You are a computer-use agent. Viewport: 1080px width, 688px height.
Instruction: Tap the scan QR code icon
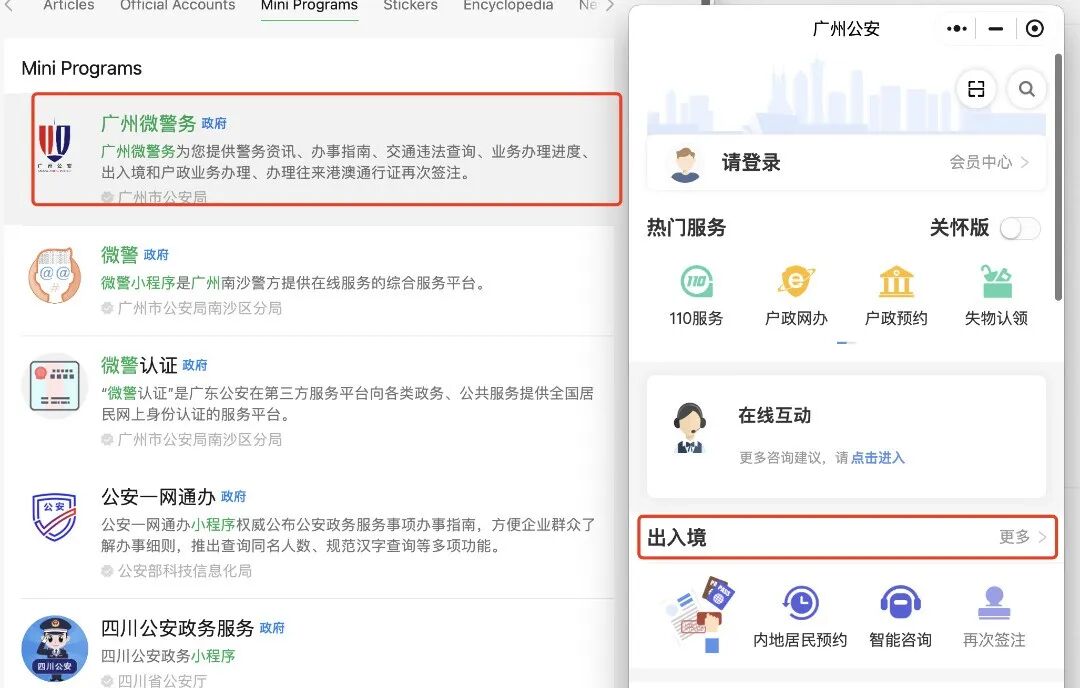point(976,89)
